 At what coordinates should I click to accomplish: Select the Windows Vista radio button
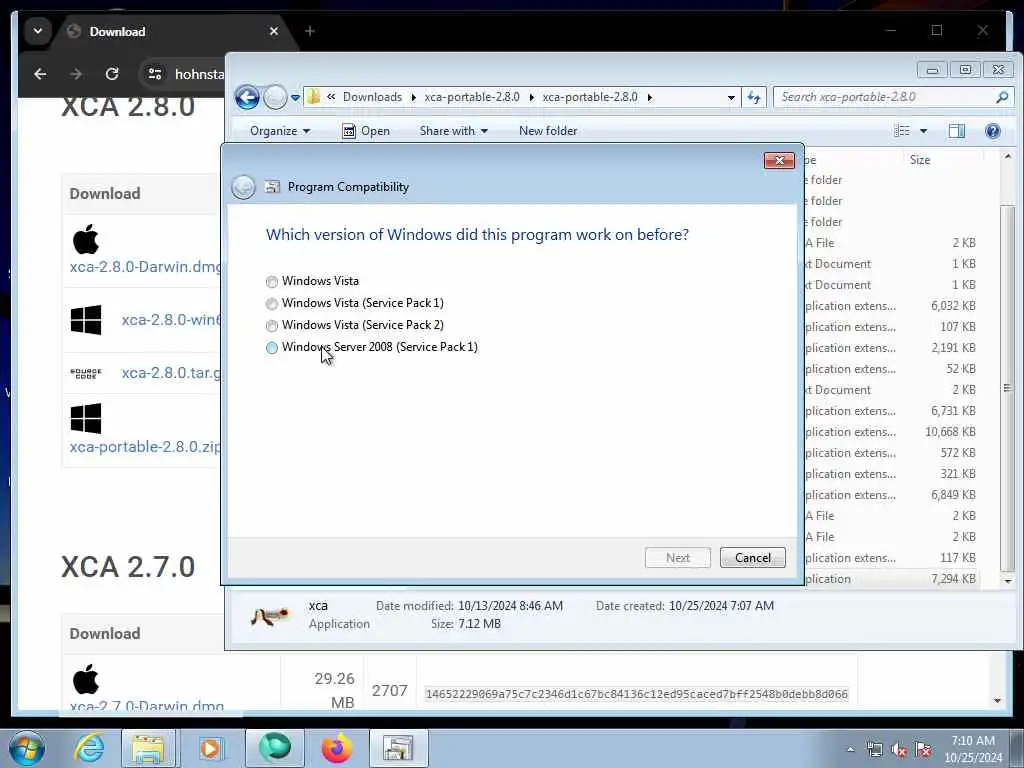tap(272, 281)
